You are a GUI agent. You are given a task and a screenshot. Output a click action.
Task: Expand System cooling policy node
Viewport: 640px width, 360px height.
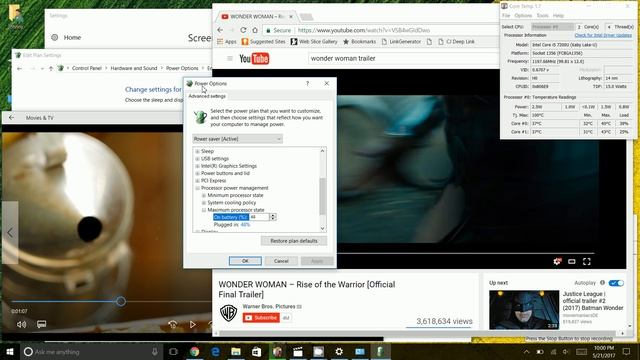(204, 203)
